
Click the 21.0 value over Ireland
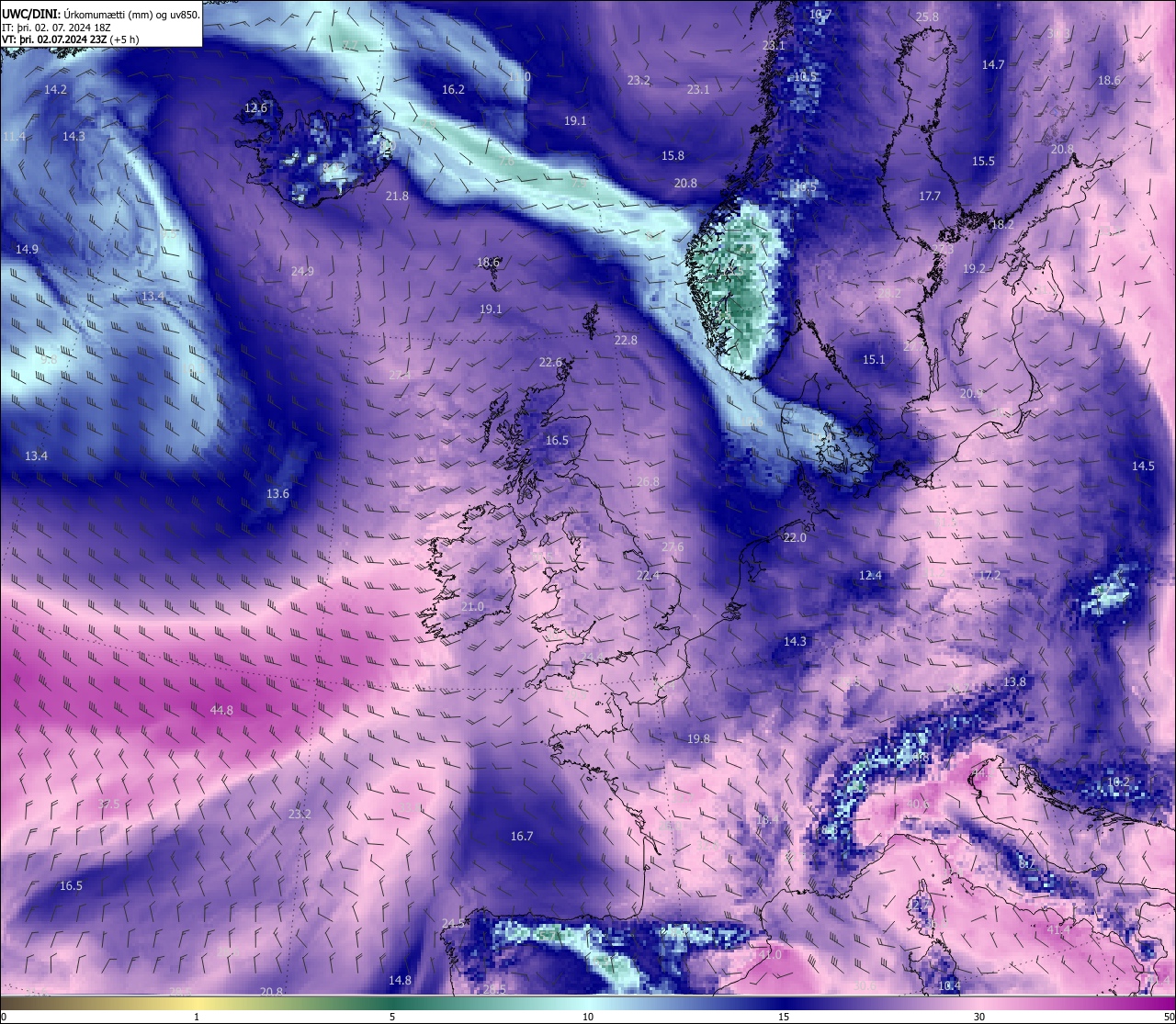click(472, 606)
